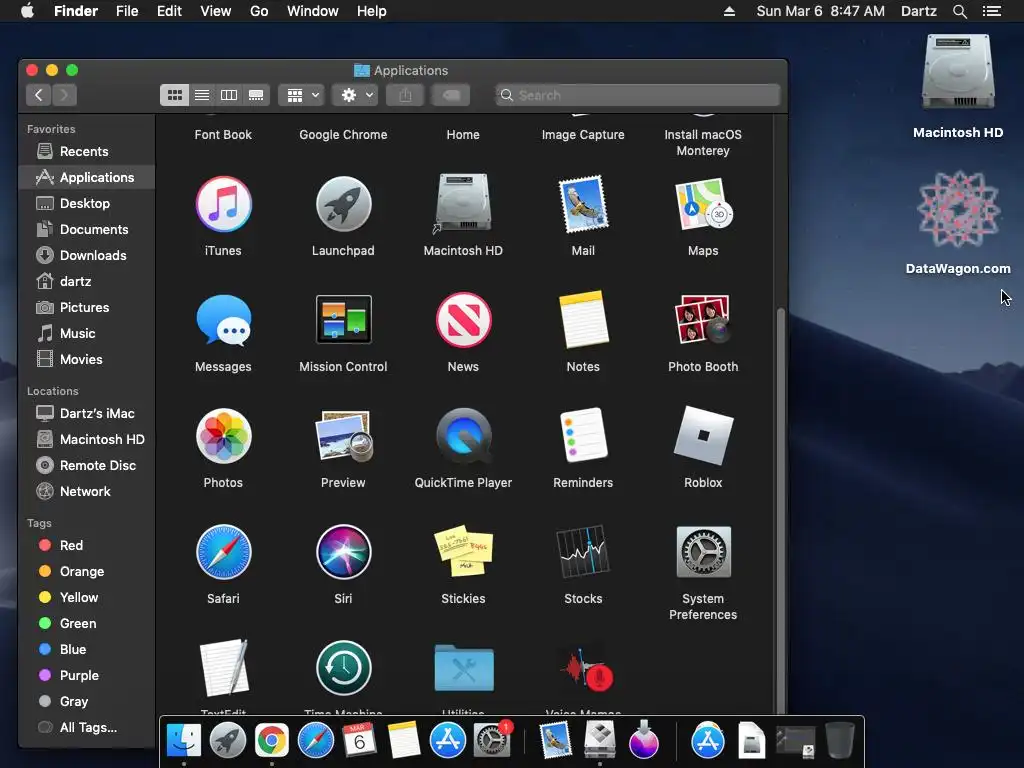1024x768 pixels.
Task: Select the Preview app icon
Action: [x=344, y=436]
